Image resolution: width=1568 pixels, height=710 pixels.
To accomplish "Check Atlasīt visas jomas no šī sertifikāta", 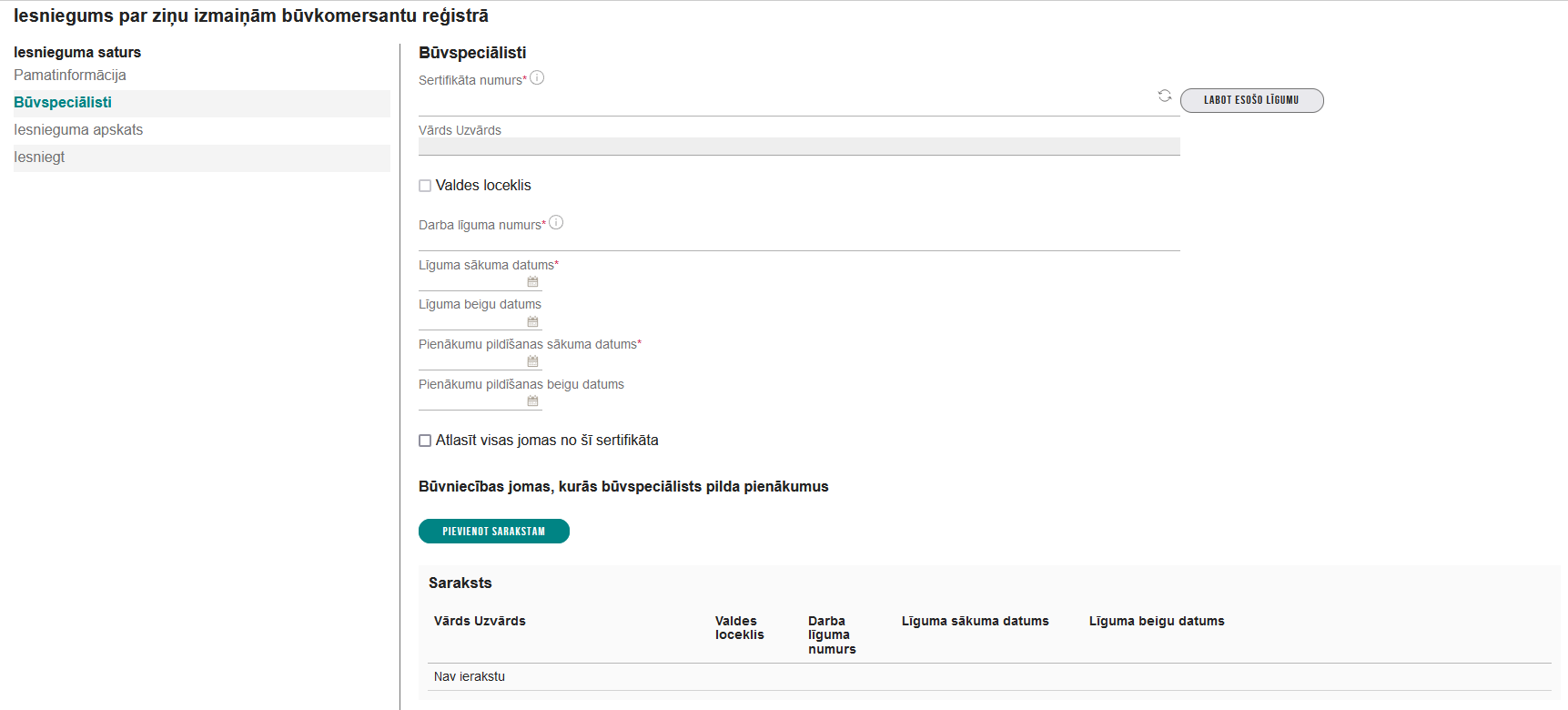I will click(425, 441).
